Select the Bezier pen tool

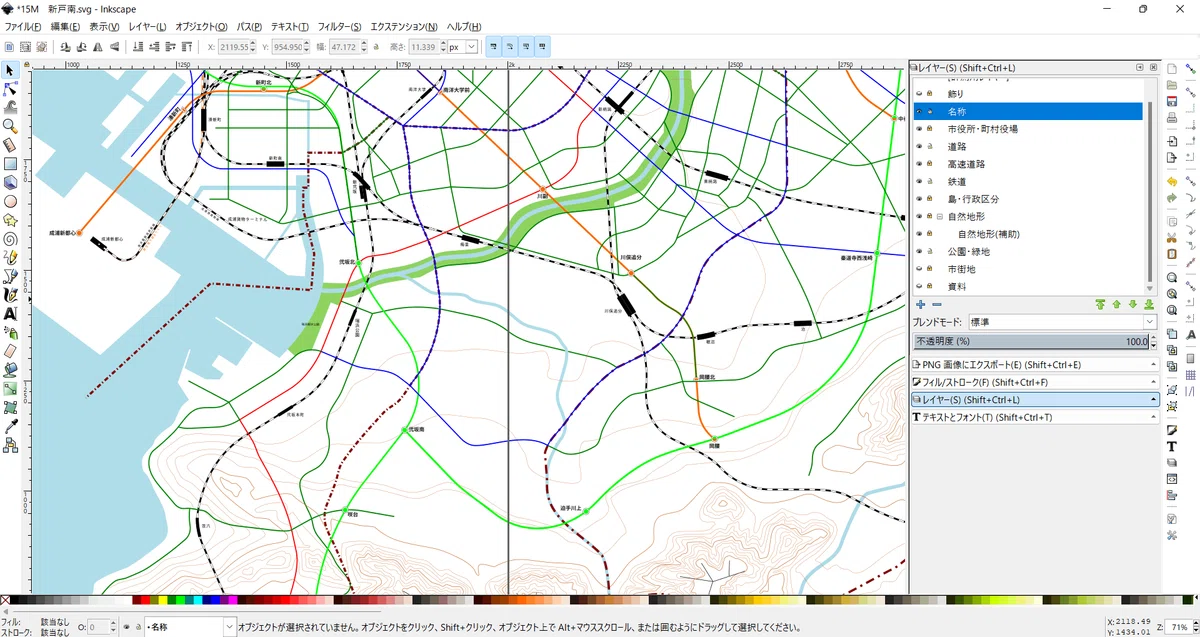tap(10, 276)
